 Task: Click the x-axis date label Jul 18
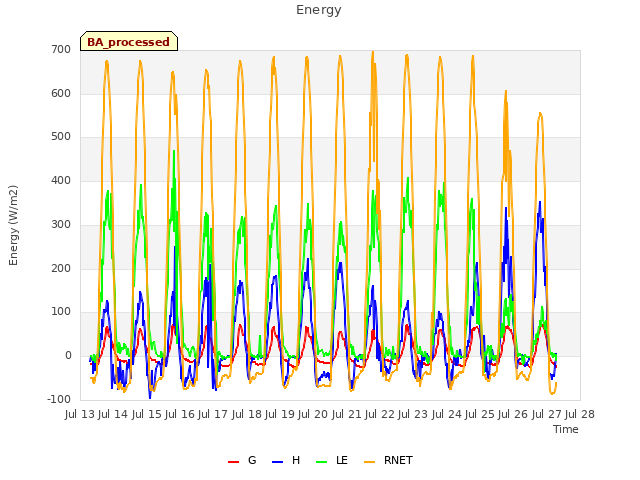(247, 414)
